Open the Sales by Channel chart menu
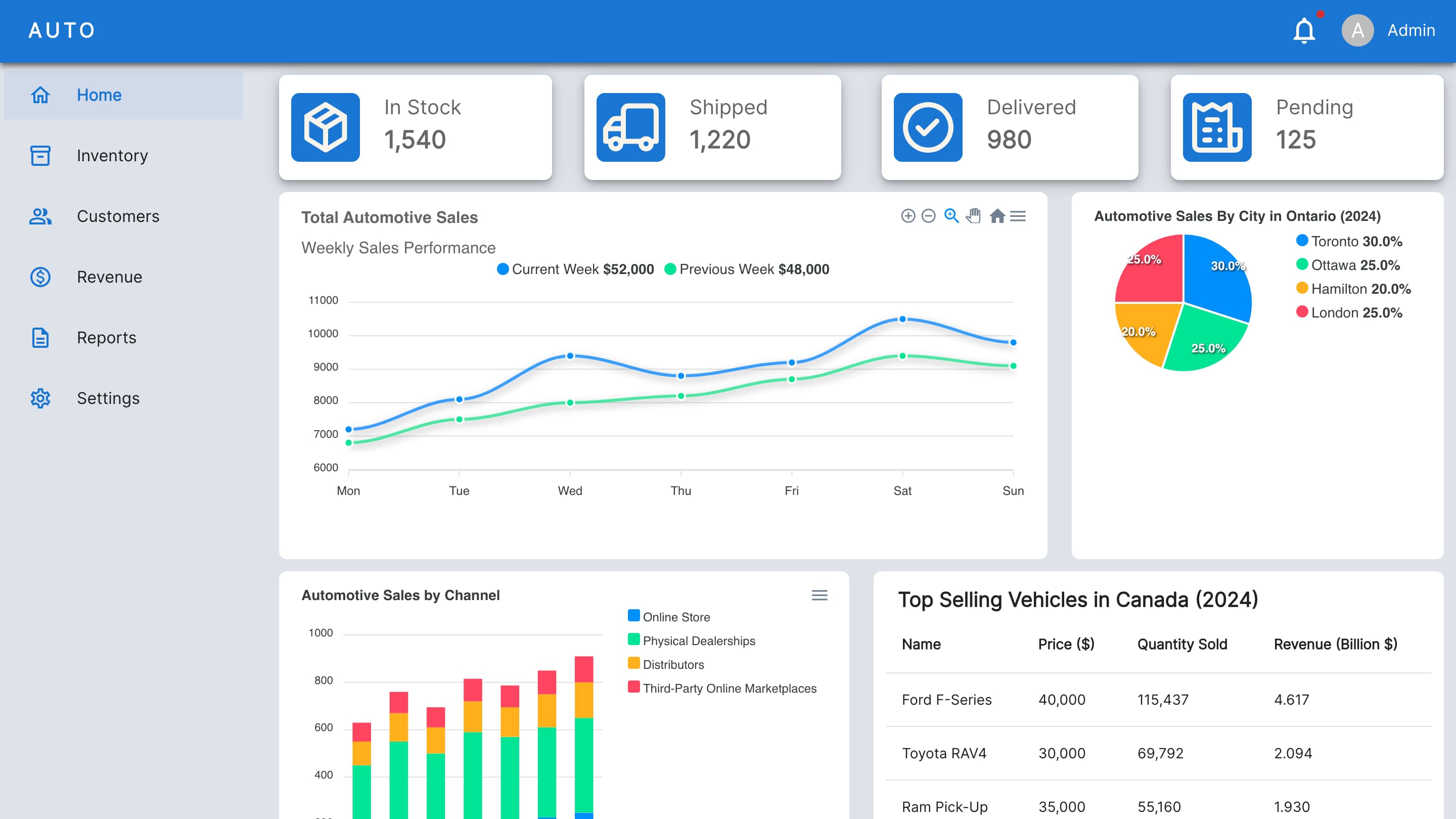The image size is (1456, 819). coord(820,595)
